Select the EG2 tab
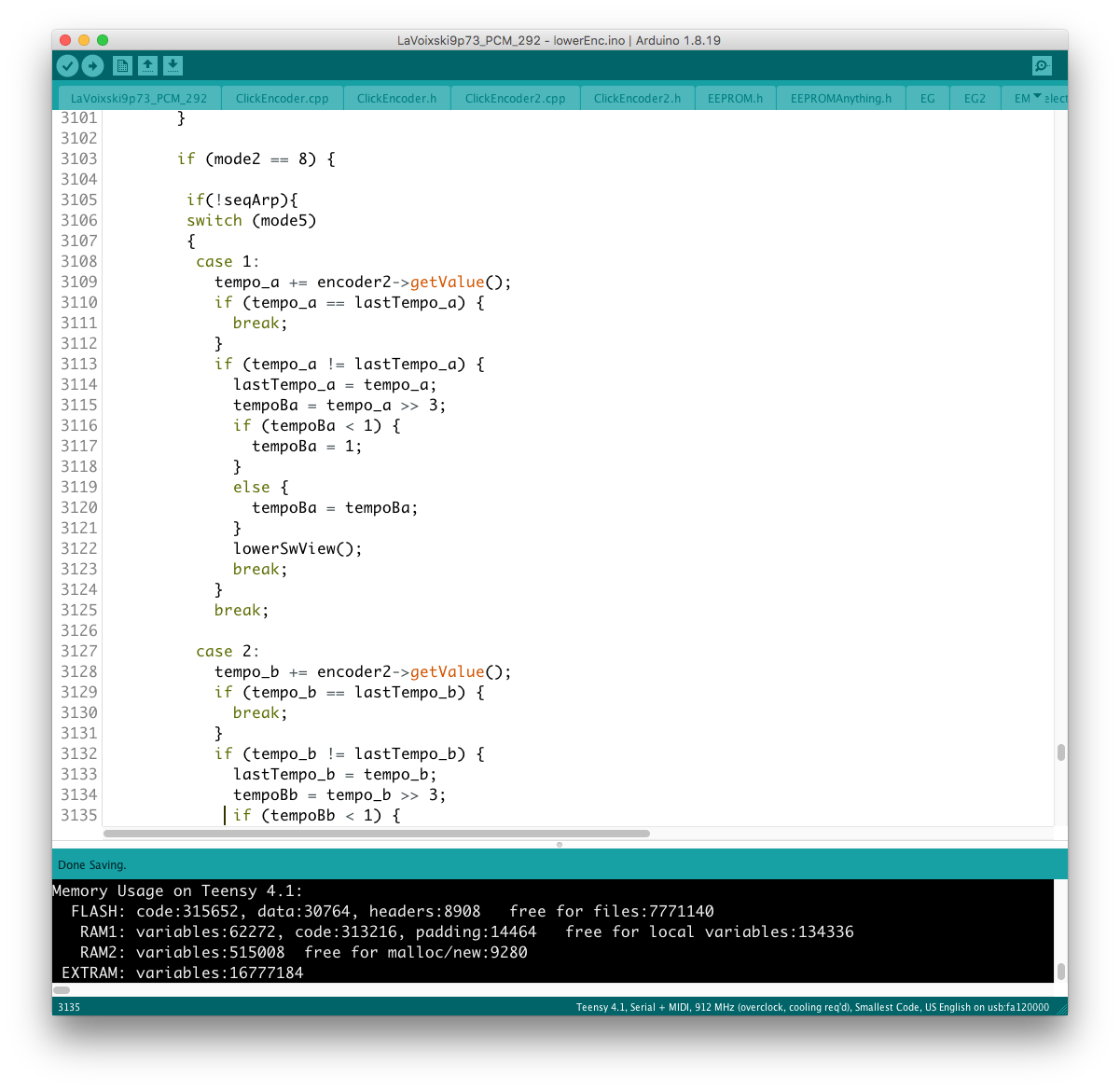 point(975,98)
